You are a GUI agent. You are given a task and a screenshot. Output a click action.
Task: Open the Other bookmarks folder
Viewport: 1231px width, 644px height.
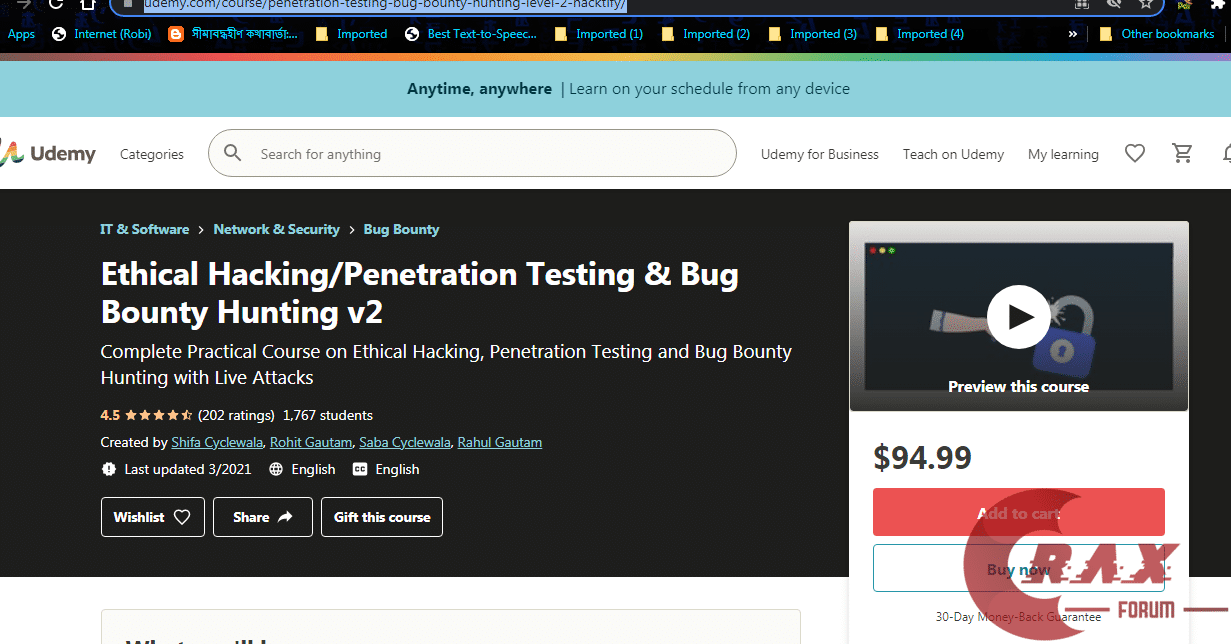(1157, 34)
